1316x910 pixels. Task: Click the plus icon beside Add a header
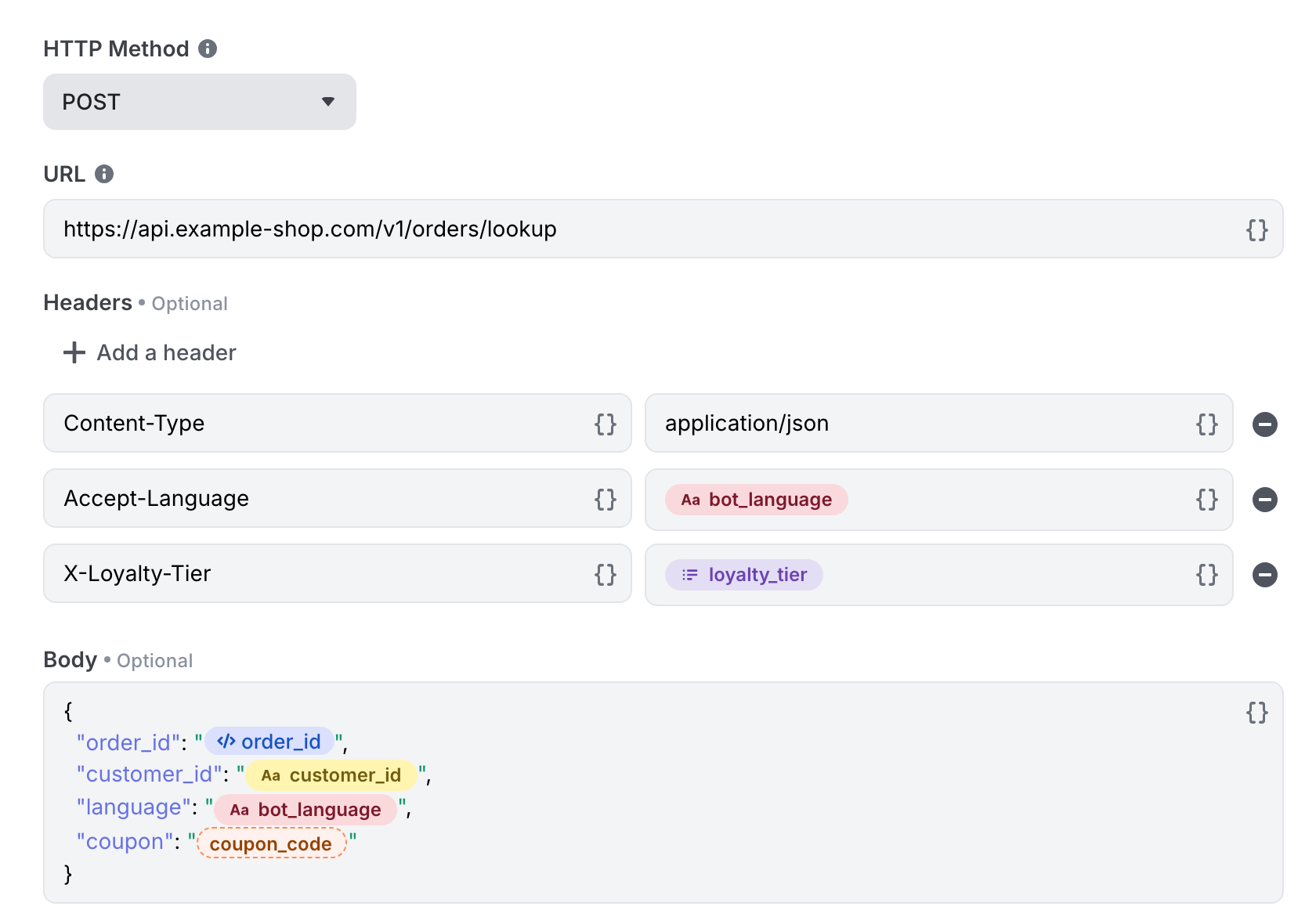pyautogui.click(x=74, y=352)
